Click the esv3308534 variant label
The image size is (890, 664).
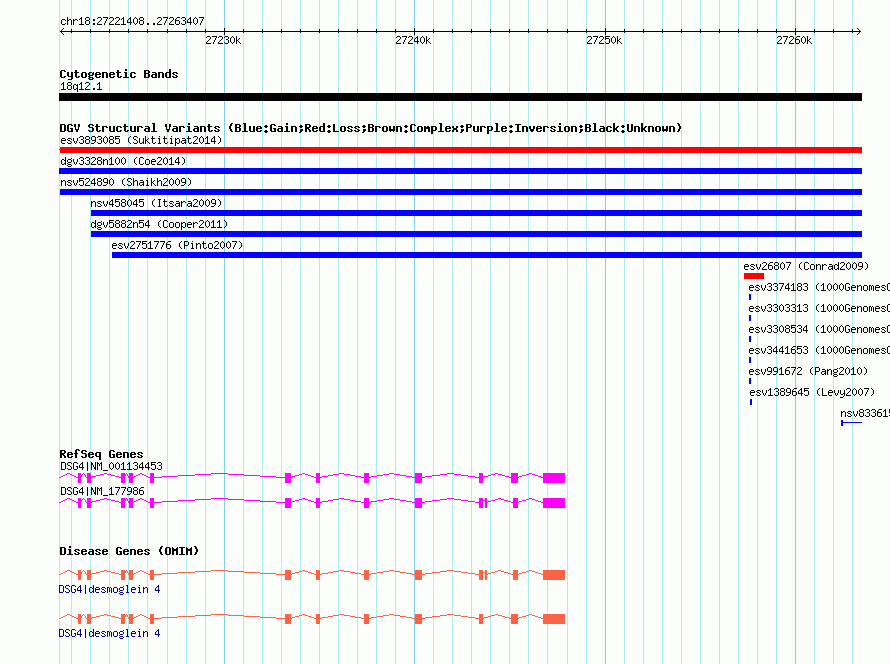click(819, 329)
